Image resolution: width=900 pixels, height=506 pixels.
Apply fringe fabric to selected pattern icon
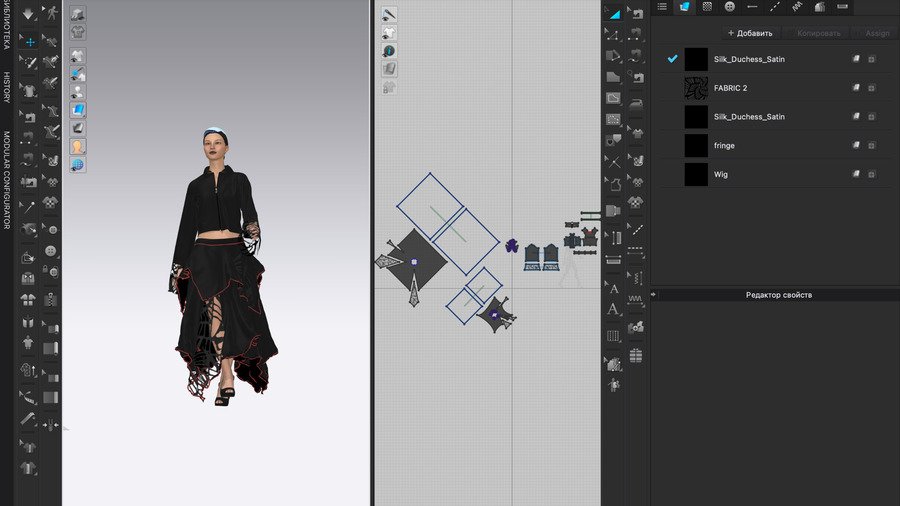coord(856,145)
